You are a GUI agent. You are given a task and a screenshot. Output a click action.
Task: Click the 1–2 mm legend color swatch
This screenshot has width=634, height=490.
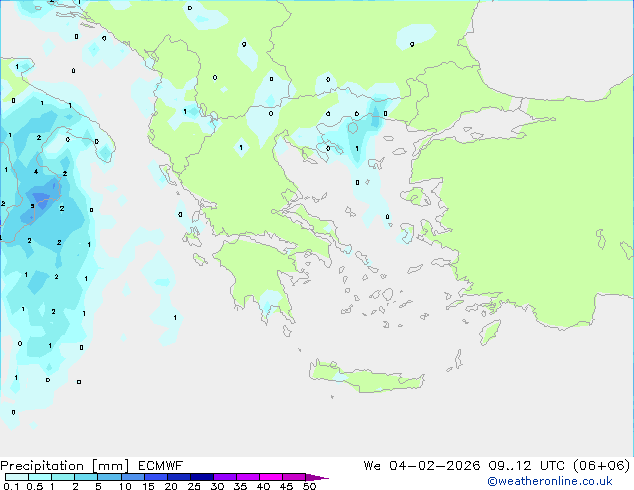(x=63, y=477)
